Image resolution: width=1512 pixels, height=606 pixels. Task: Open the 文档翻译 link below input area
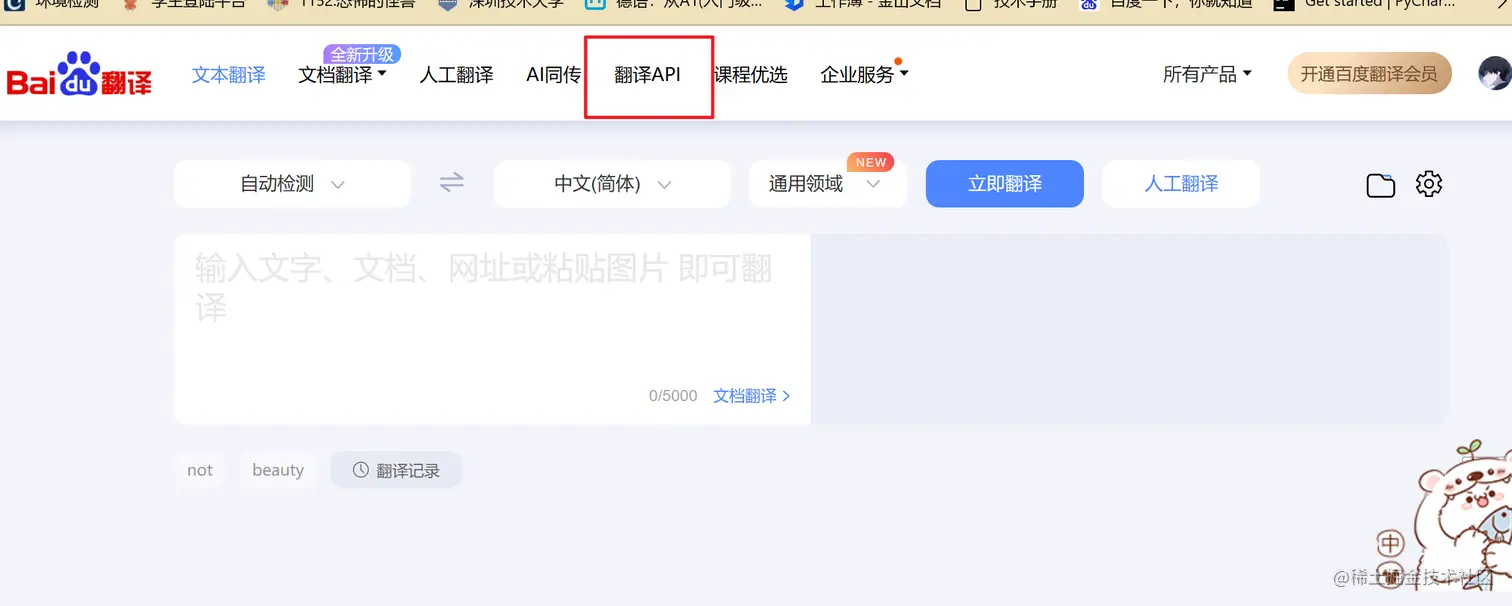[744, 395]
